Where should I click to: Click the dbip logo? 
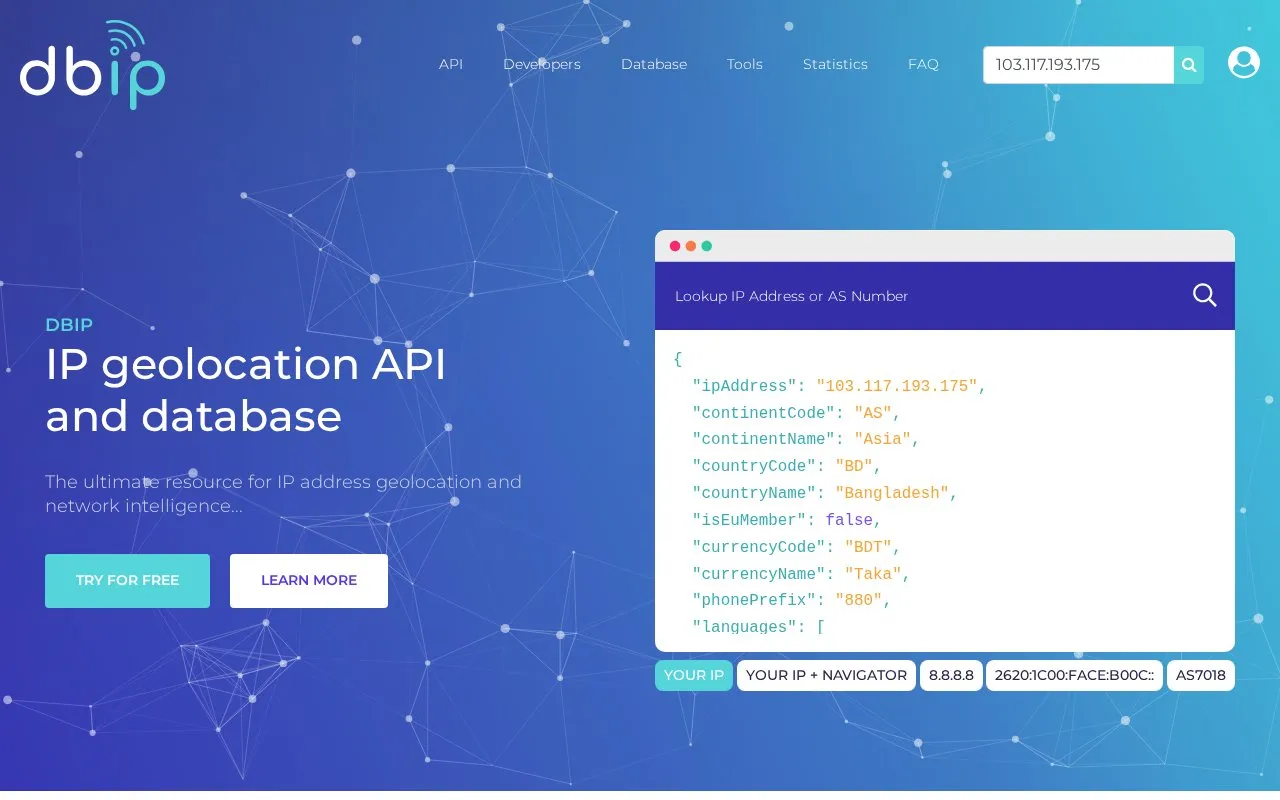pyautogui.click(x=92, y=65)
